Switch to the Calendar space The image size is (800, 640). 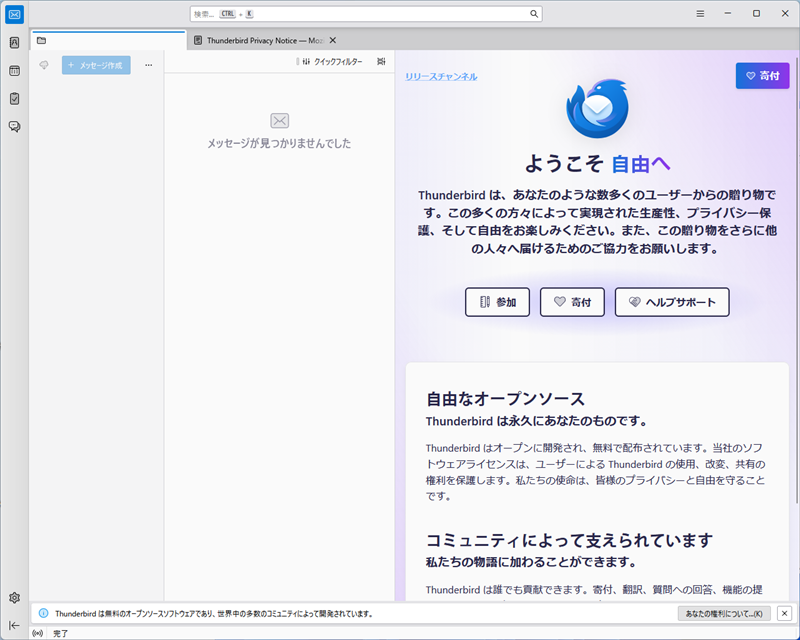pyautogui.click(x=14, y=71)
